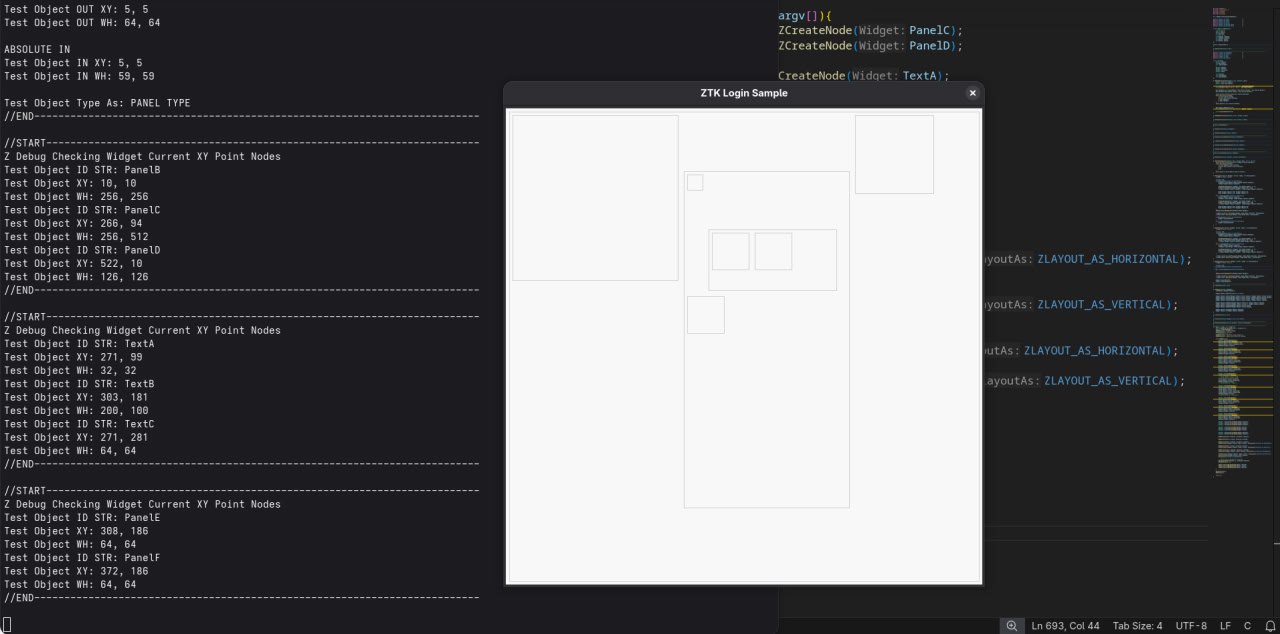
Task: Click "Test Object OUT WH: 64, 64" line
Action: 82,22
